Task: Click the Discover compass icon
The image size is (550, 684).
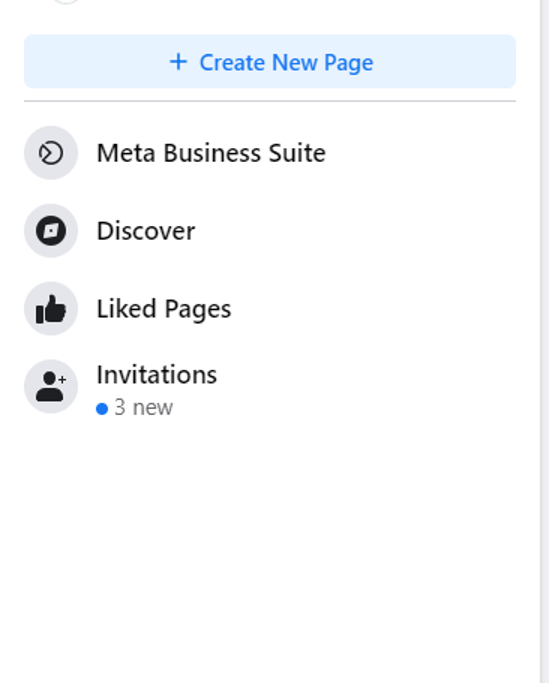Action: click(51, 231)
